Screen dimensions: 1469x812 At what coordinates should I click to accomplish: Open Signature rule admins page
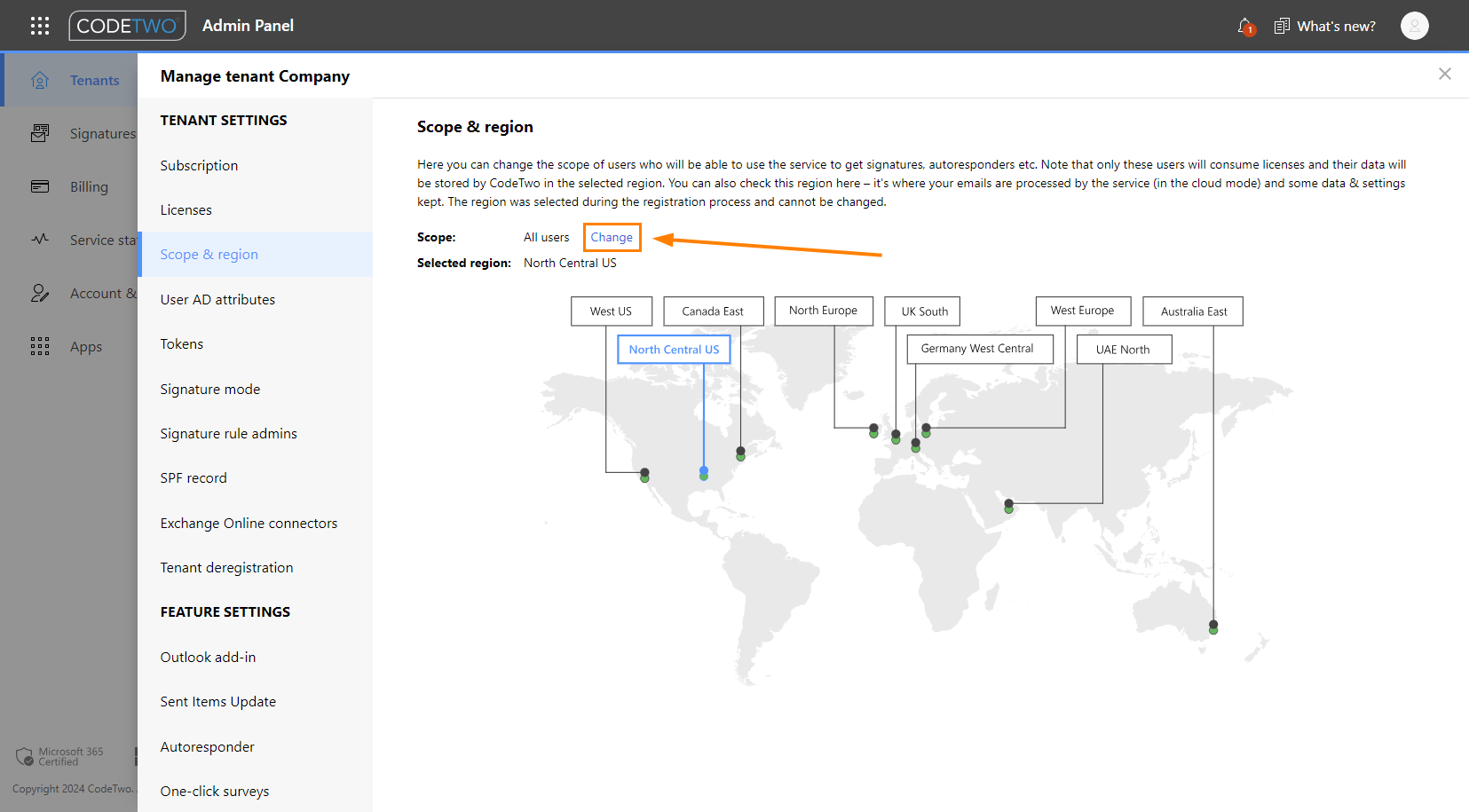pyautogui.click(x=256, y=433)
